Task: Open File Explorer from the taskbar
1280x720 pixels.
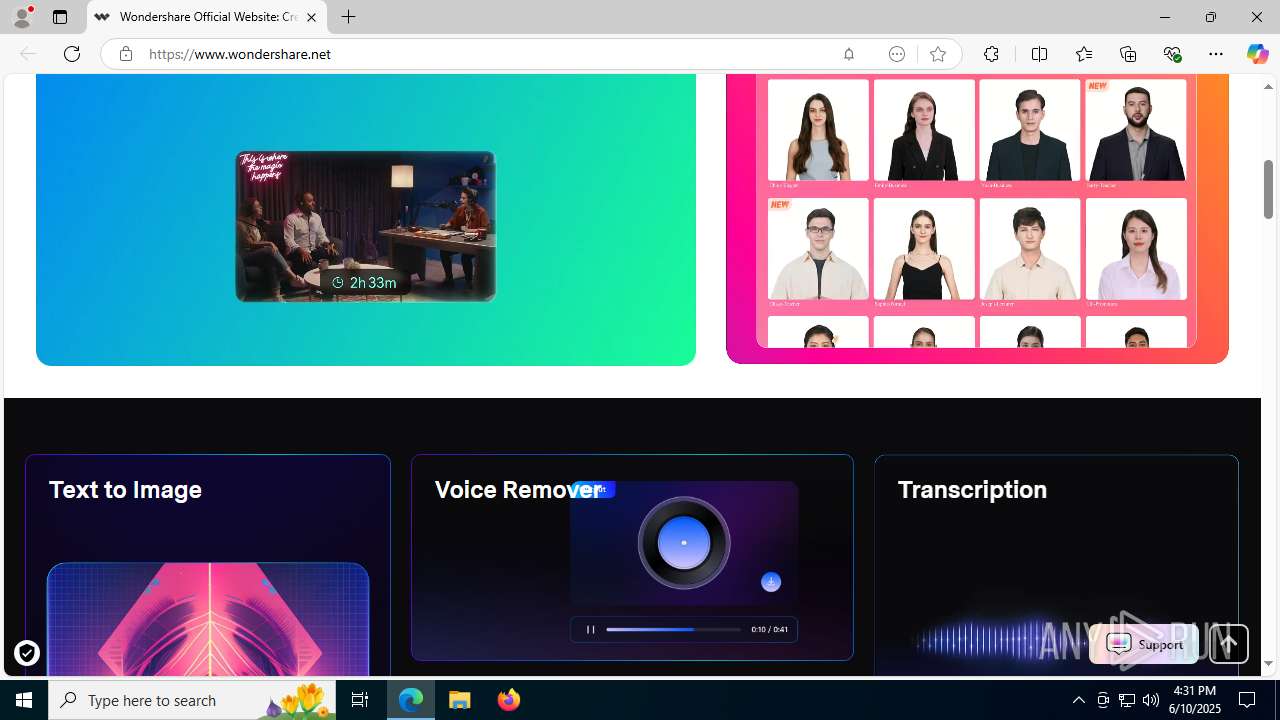Action: [460, 700]
